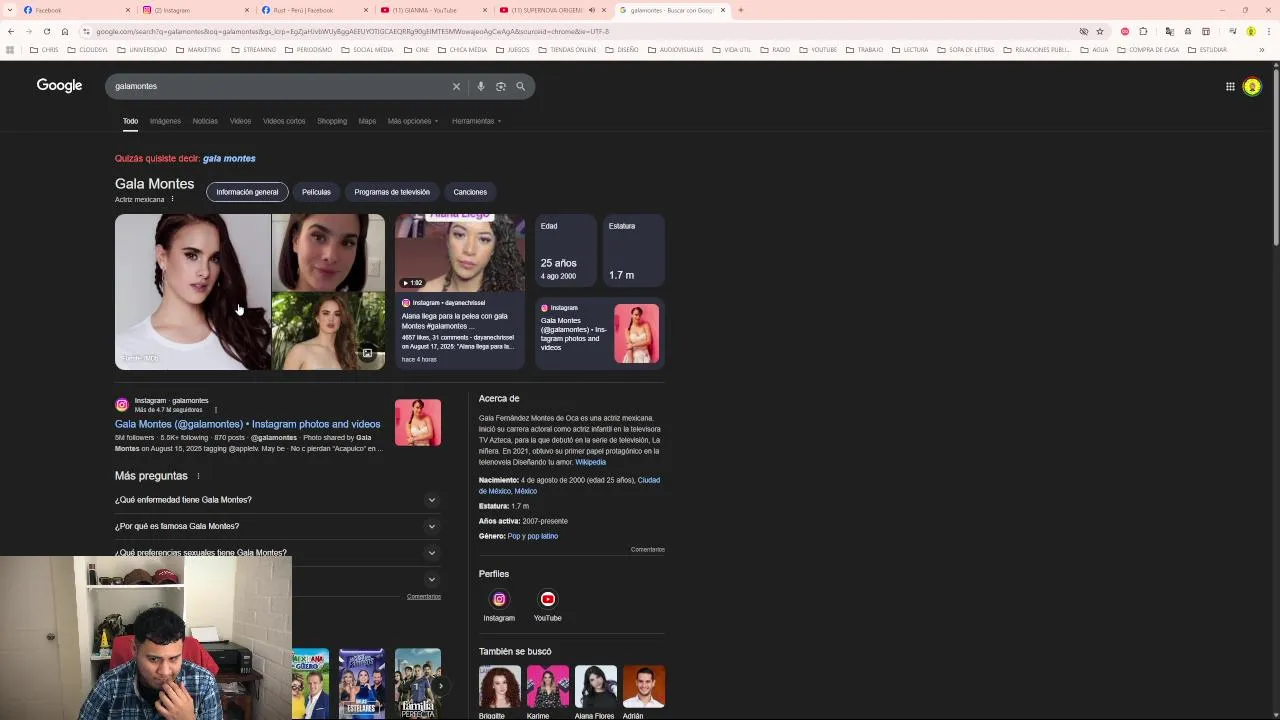Open the Google account avatar

[x=1252, y=86]
